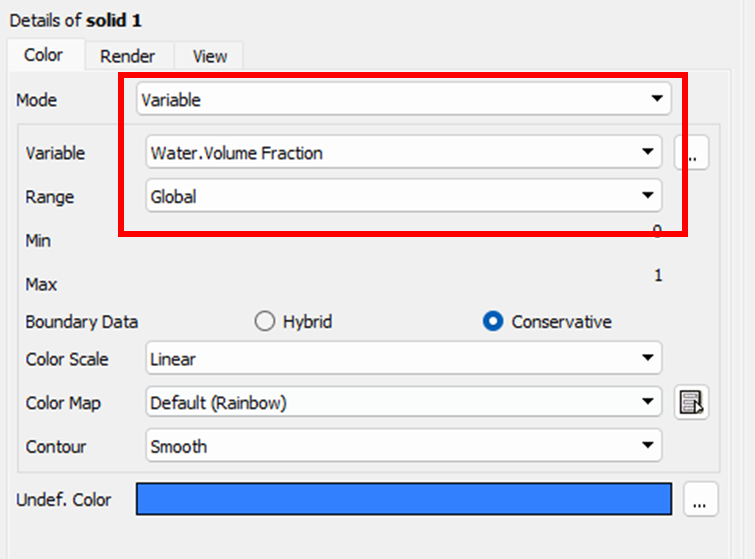
Task: Open the Color Scale Linear dropdown
Action: click(404, 358)
